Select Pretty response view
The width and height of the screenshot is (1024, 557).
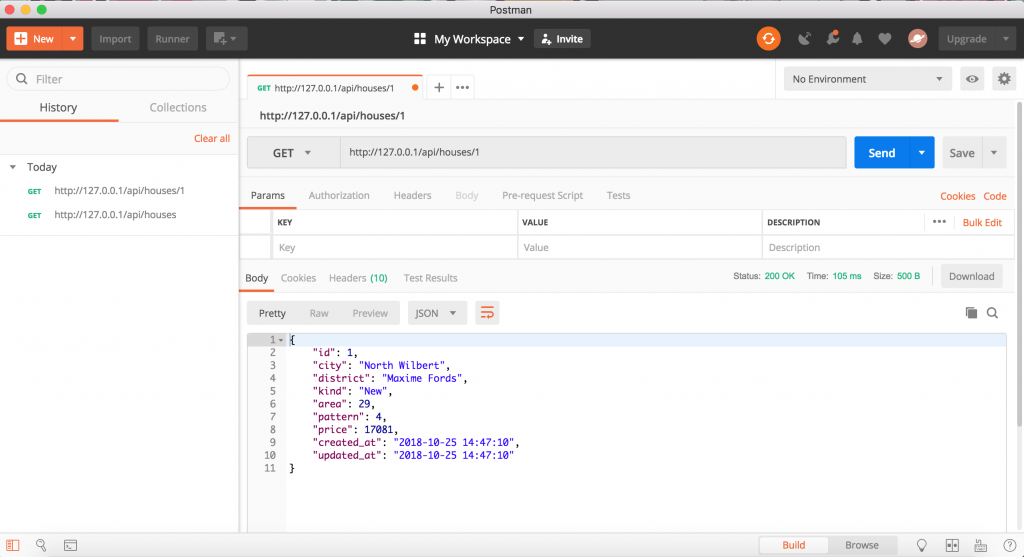pyautogui.click(x=272, y=313)
